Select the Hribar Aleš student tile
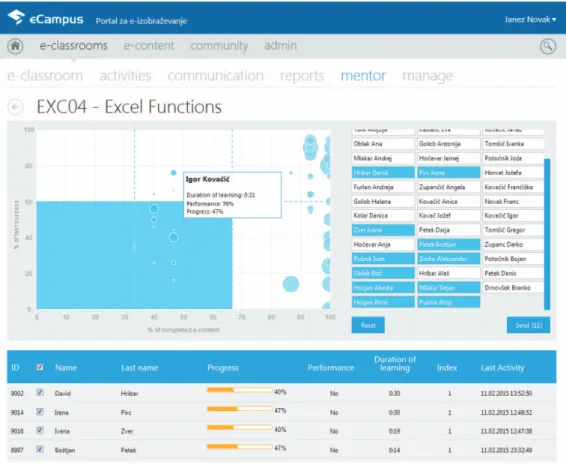566x465 pixels. 449,273
